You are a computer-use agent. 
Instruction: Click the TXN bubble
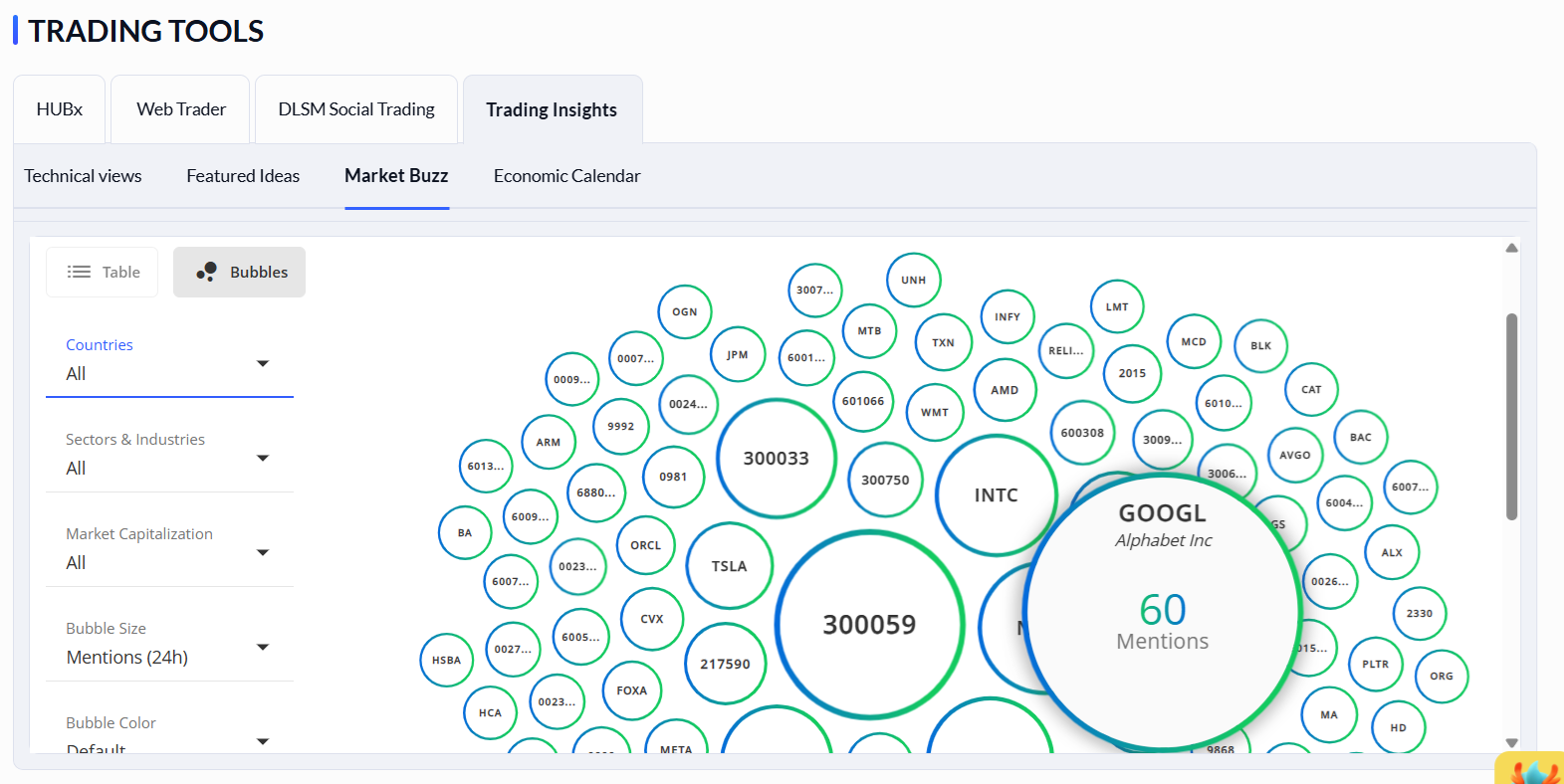[x=943, y=342]
